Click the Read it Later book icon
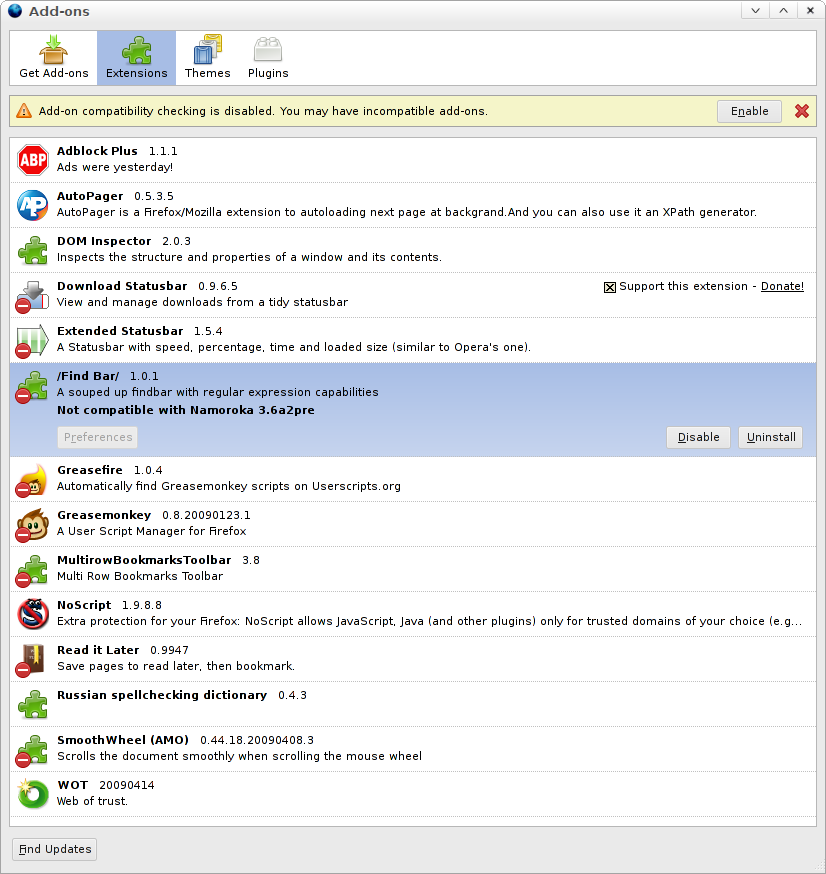826x874 pixels. tap(32, 660)
